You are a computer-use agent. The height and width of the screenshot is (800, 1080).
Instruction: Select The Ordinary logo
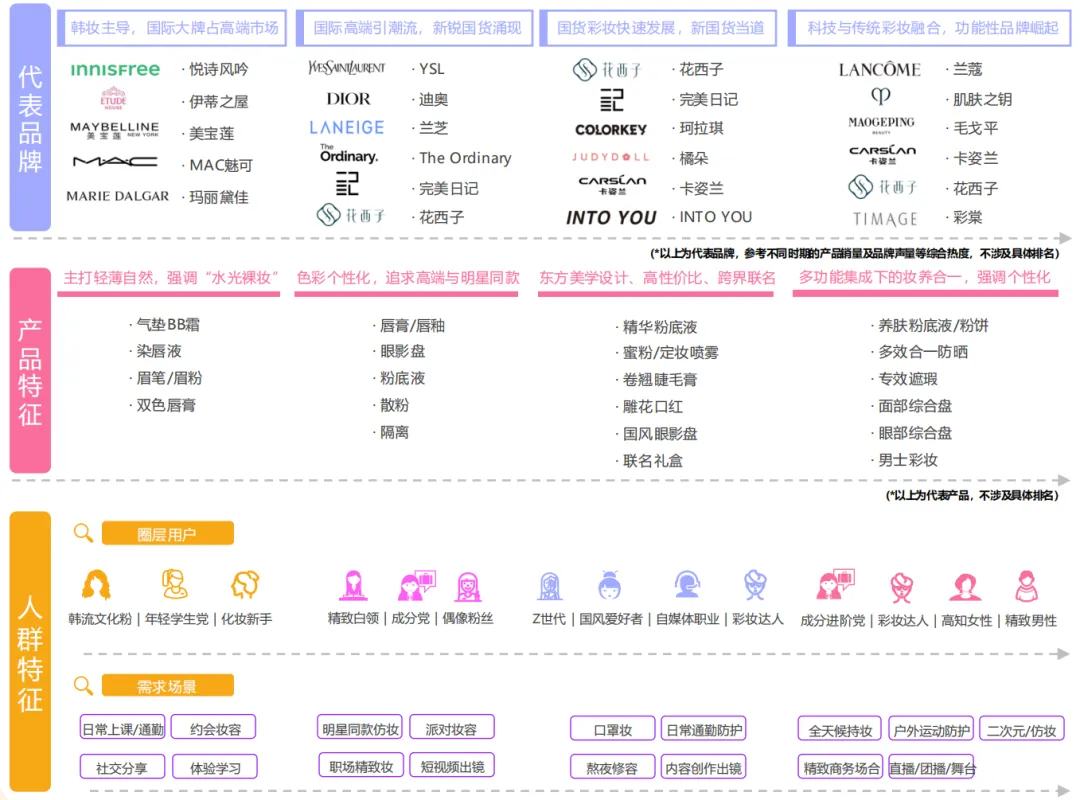click(349, 154)
